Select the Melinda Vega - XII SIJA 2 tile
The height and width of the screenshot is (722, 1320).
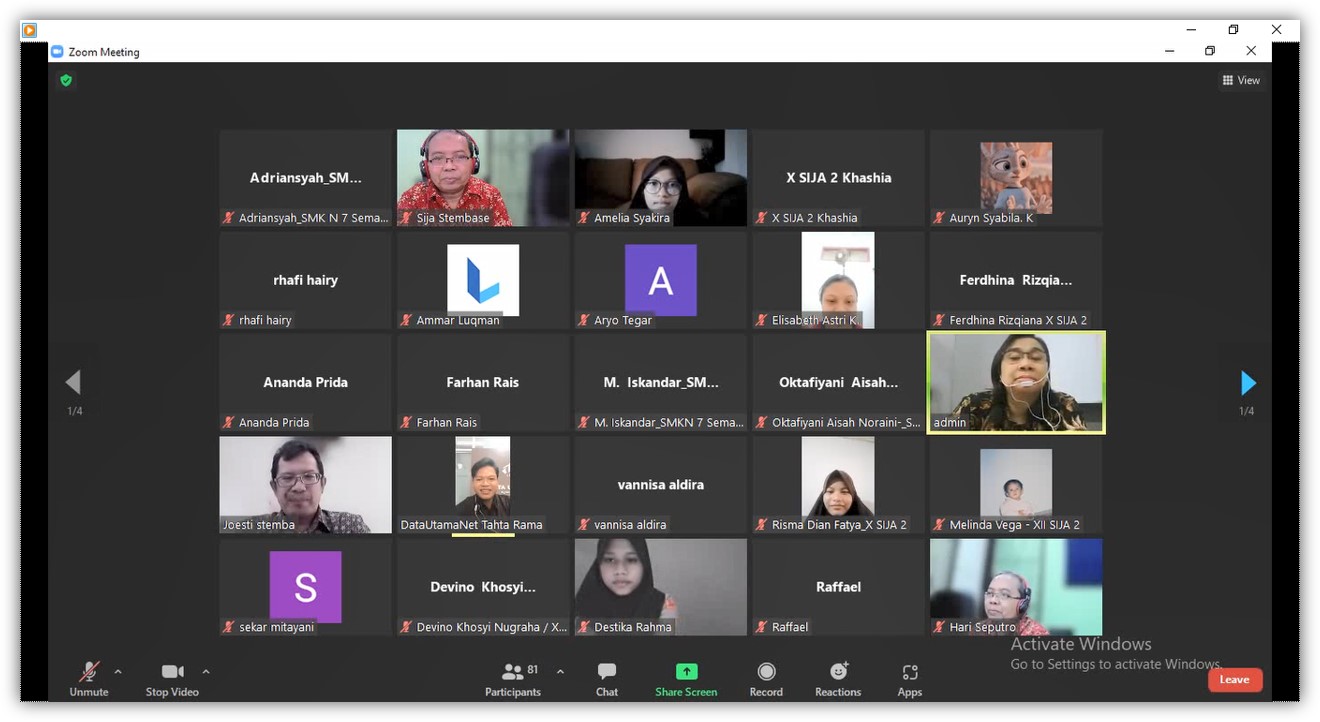click(x=1016, y=485)
